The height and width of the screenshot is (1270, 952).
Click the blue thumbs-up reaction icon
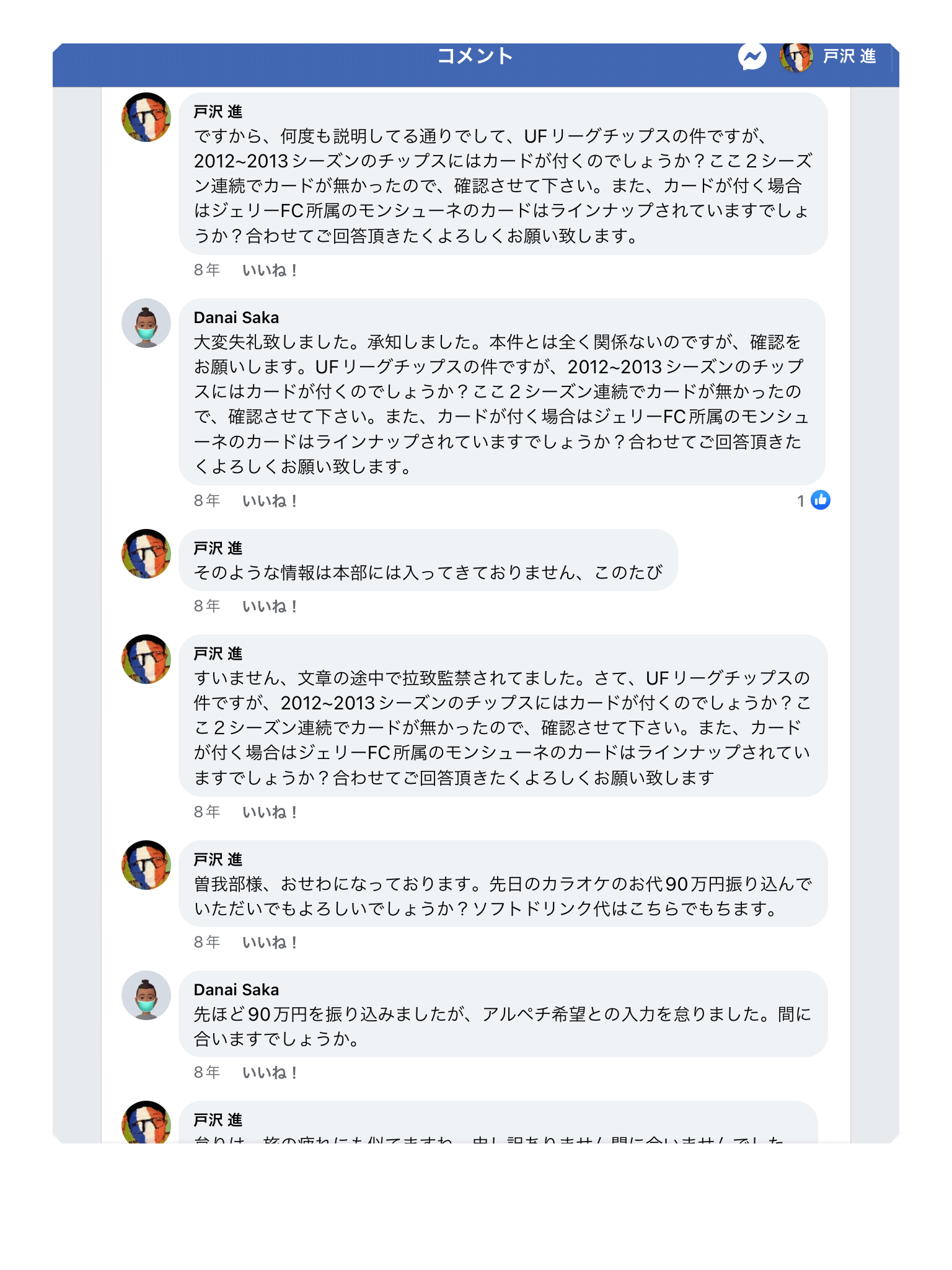coord(821,500)
